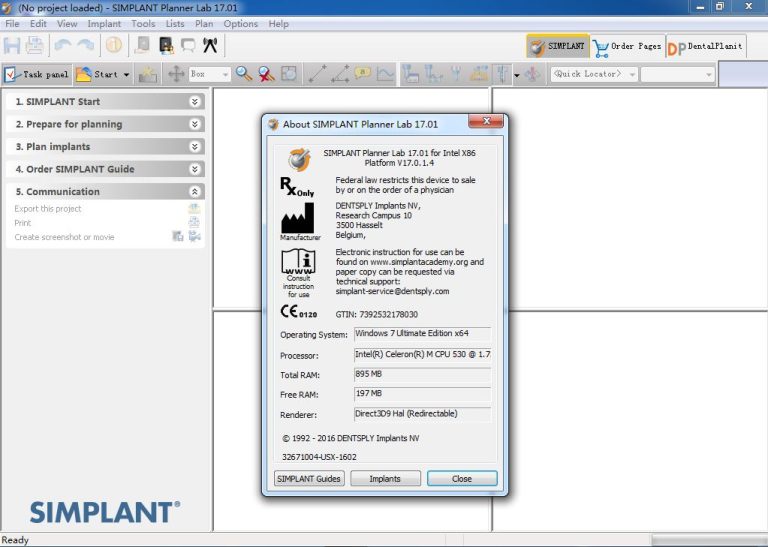The image size is (768, 547).
Task: Expand the 2. Prepare for planning section
Action: [x=106, y=124]
